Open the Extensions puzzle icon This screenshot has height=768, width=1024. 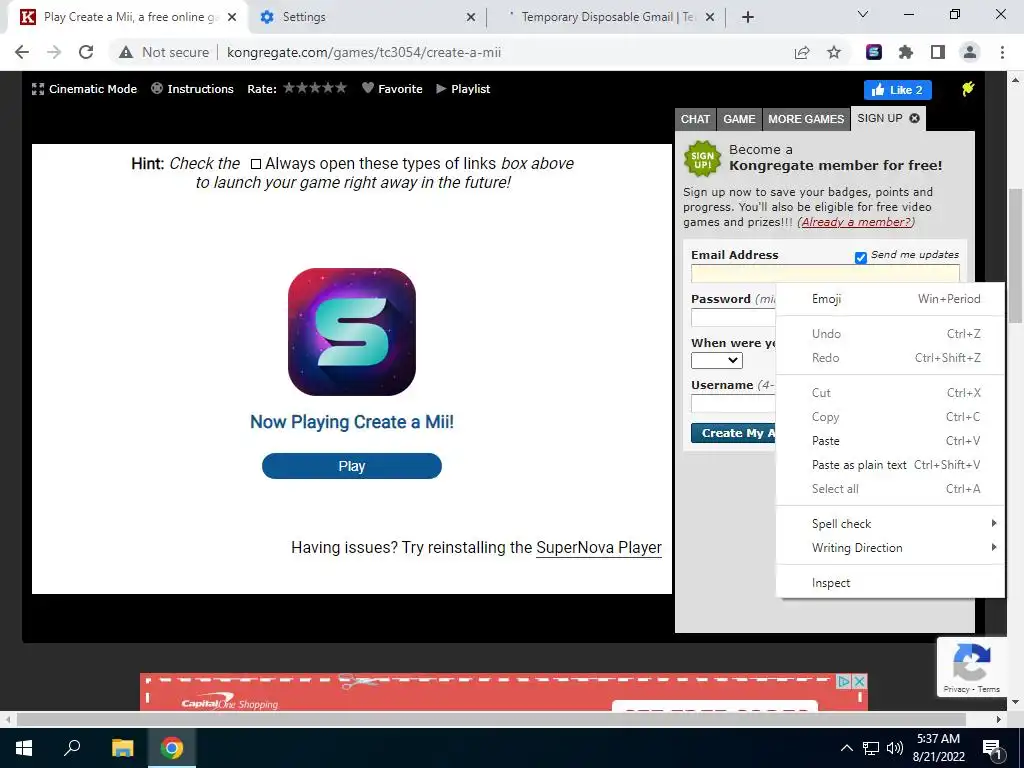(x=906, y=52)
